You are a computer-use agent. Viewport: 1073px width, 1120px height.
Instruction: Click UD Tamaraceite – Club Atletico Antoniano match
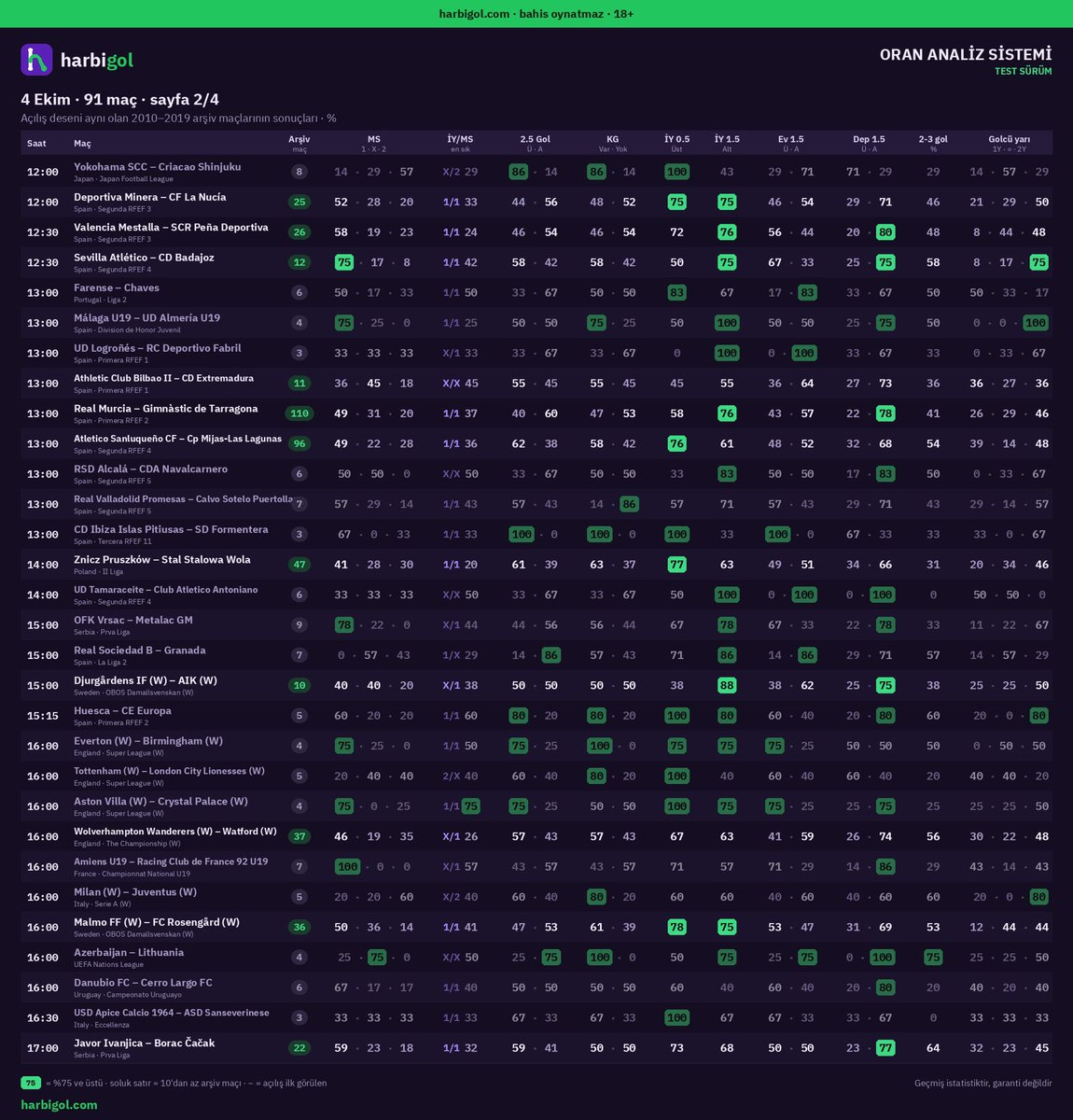pos(165,590)
